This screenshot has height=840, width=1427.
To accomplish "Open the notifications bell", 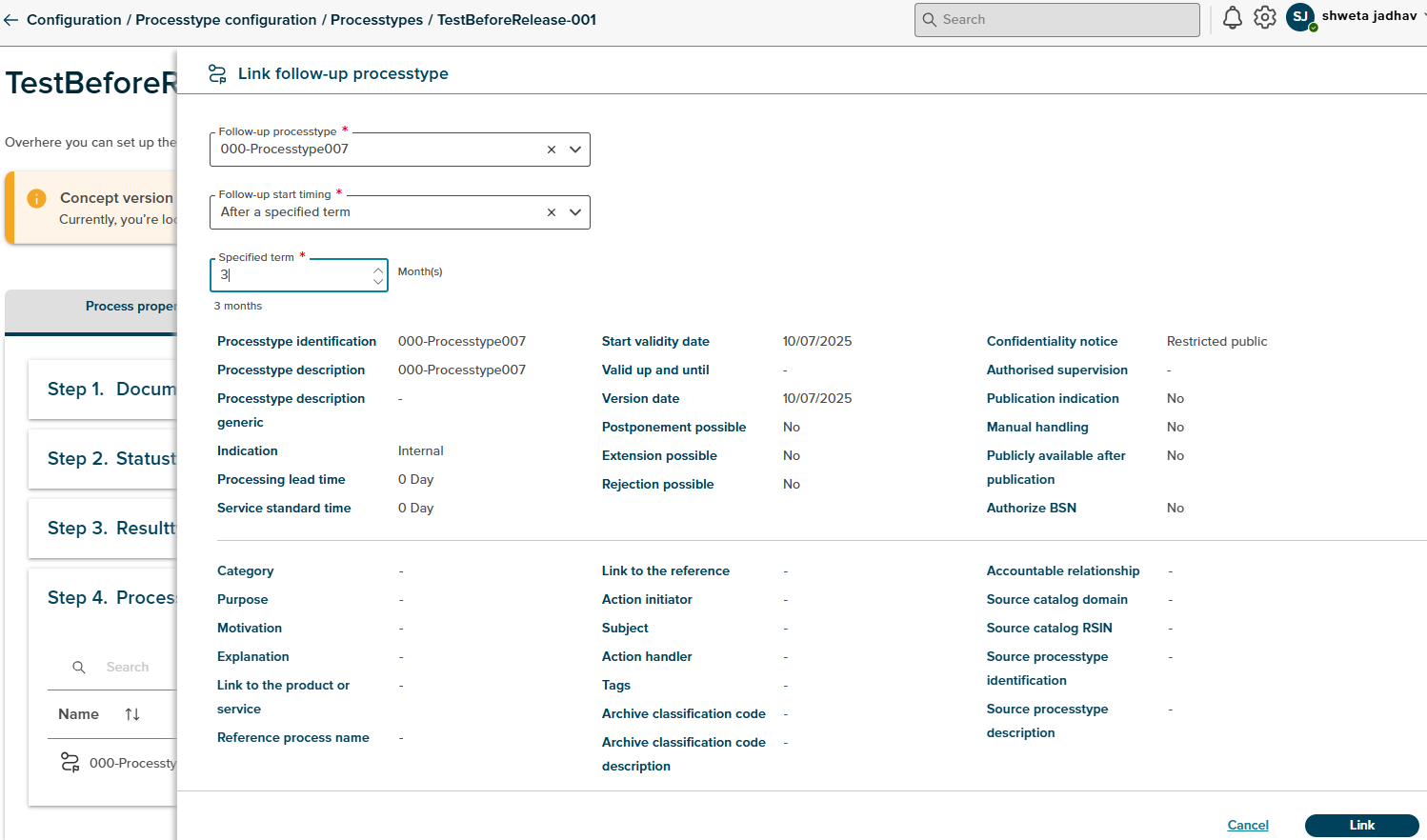I will [1232, 18].
